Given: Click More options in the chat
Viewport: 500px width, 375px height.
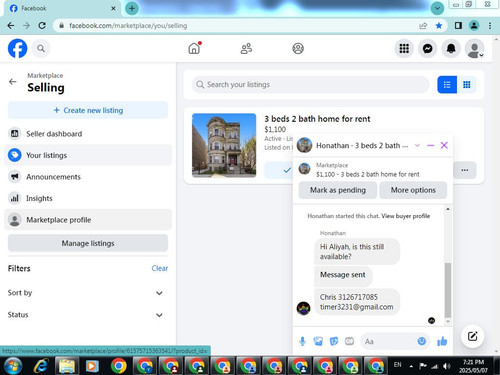Looking at the screenshot, I should point(413,190).
